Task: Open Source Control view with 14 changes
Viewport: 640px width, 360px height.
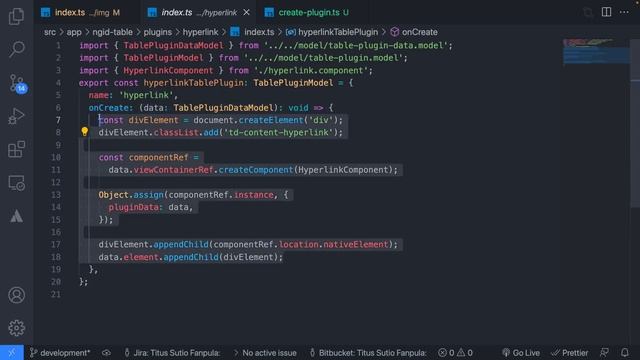Action: pyautogui.click(x=17, y=83)
